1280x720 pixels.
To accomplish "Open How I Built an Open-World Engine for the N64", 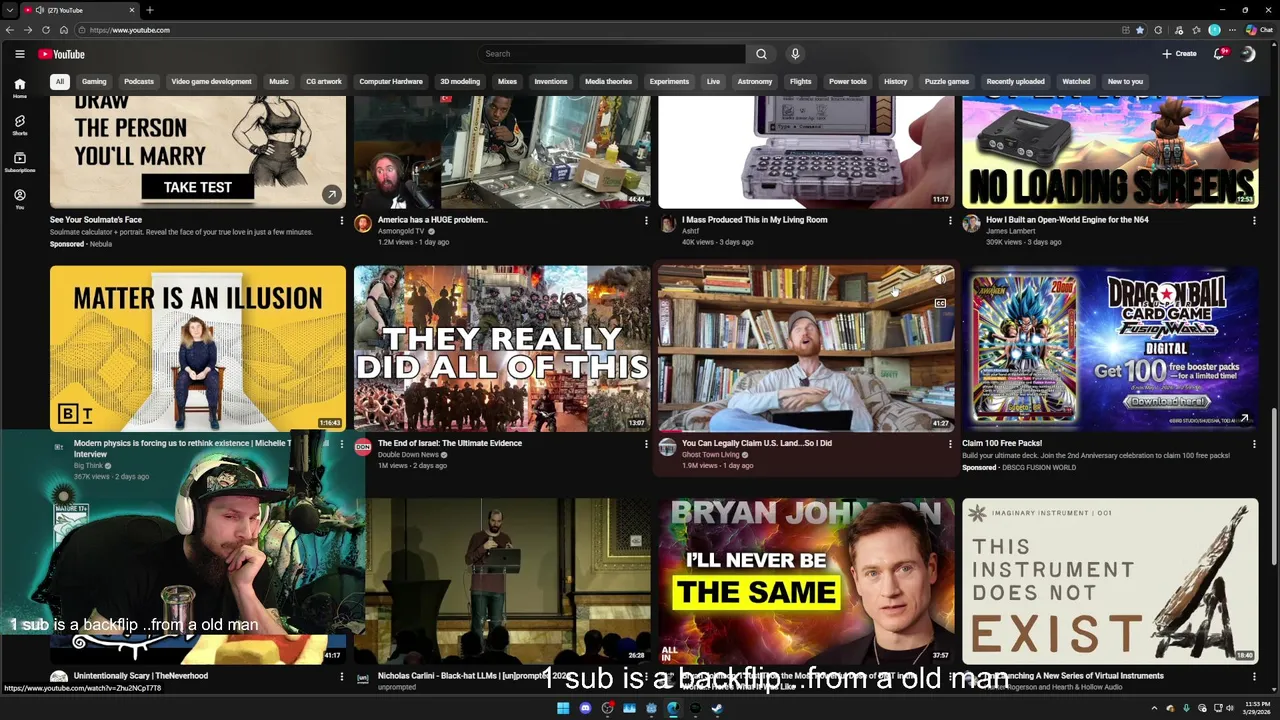I will click(1067, 220).
